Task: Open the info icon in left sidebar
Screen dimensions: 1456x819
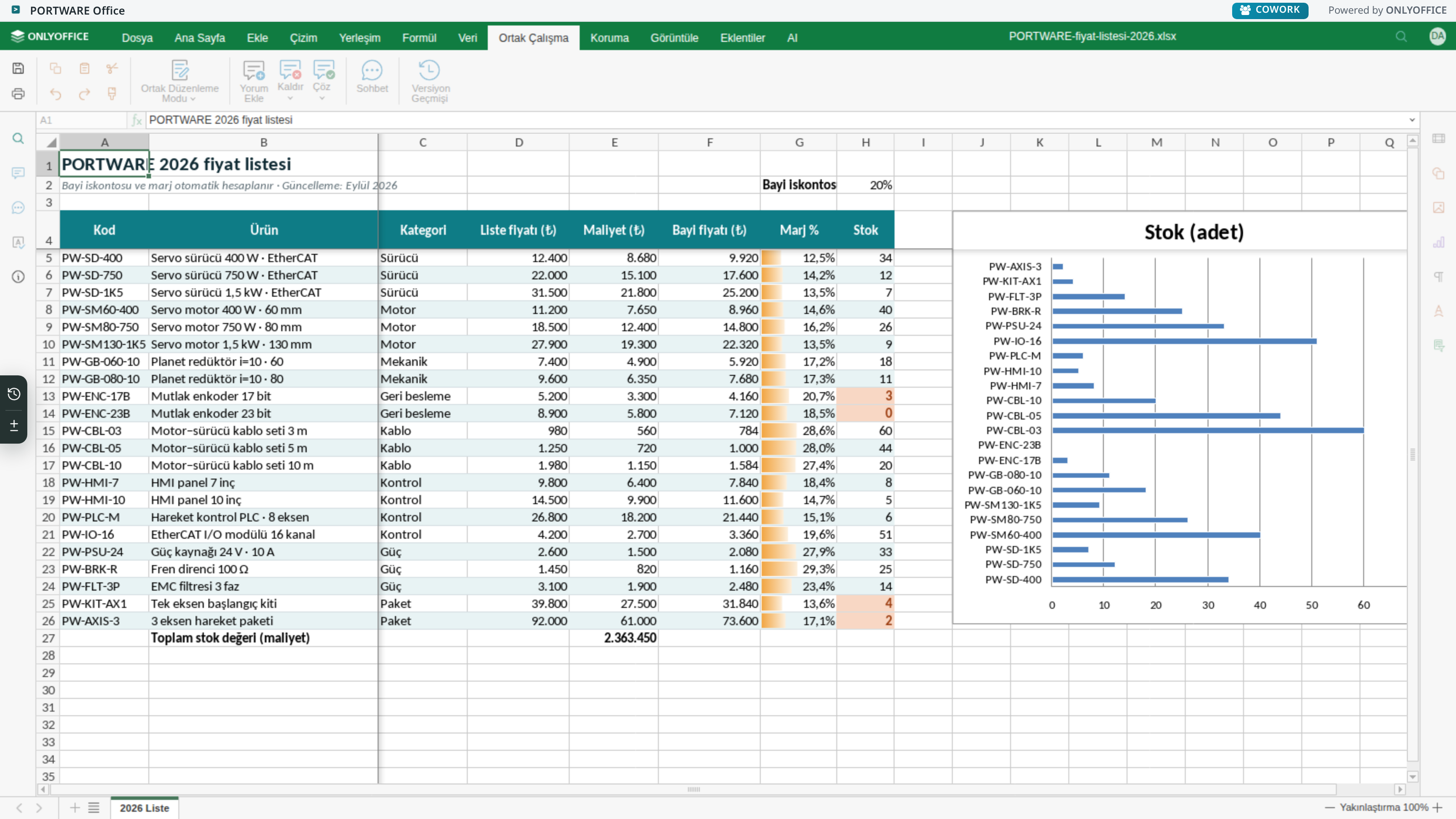Action: coord(18,277)
